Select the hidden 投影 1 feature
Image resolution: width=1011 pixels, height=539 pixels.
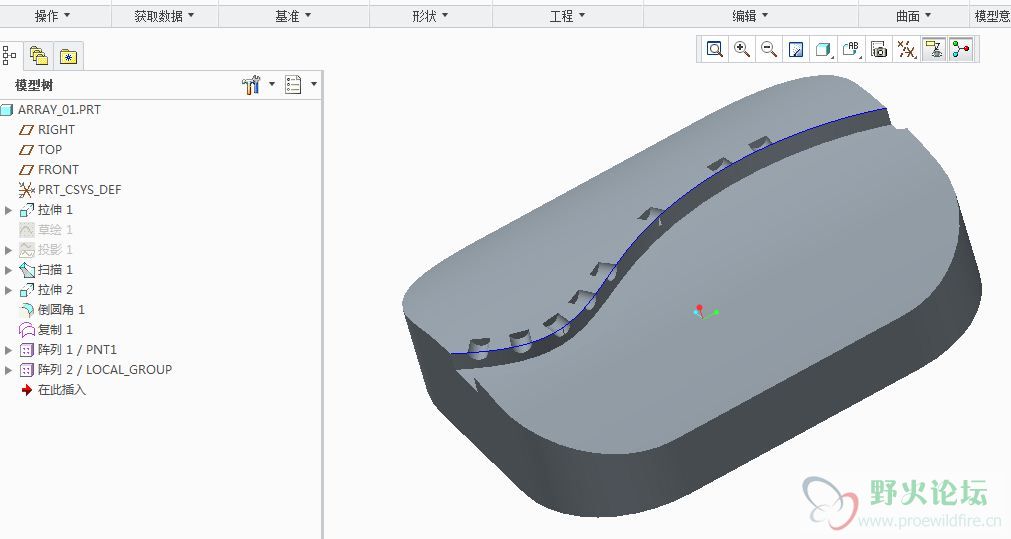coord(55,250)
